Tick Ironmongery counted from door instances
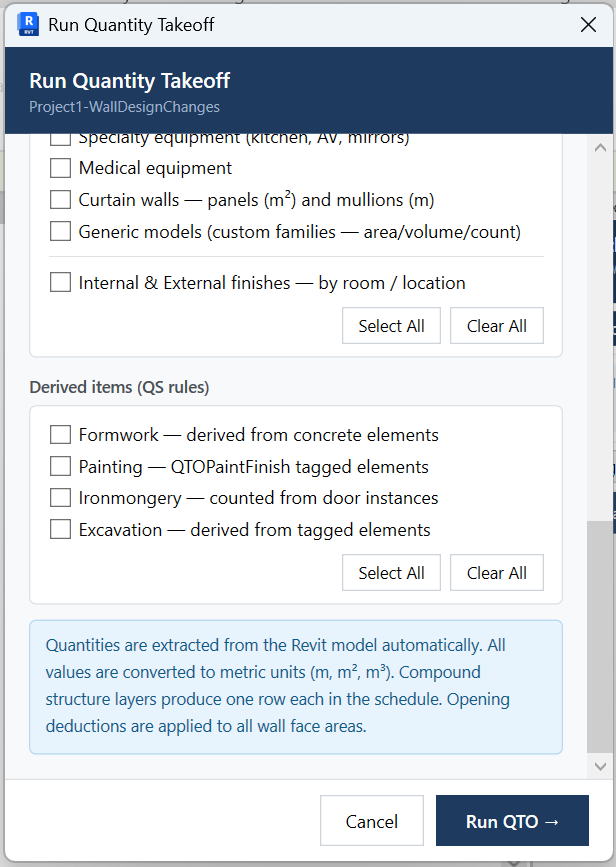 (x=60, y=498)
